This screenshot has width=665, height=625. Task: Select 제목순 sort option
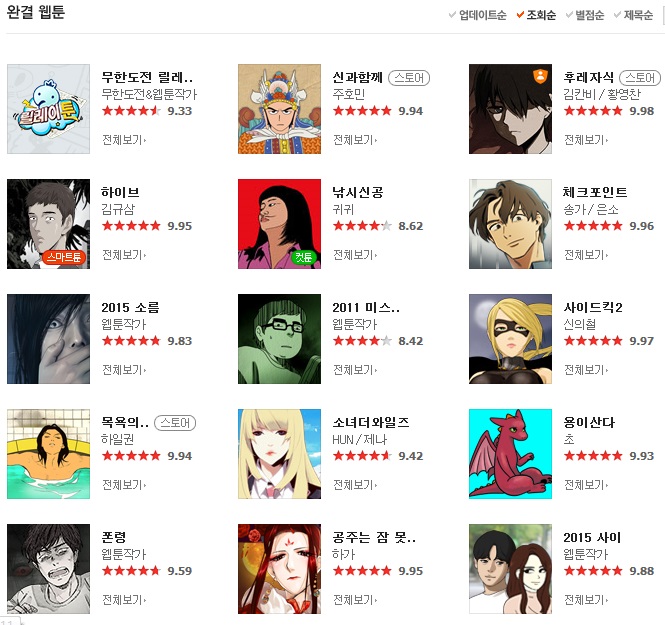pos(633,15)
